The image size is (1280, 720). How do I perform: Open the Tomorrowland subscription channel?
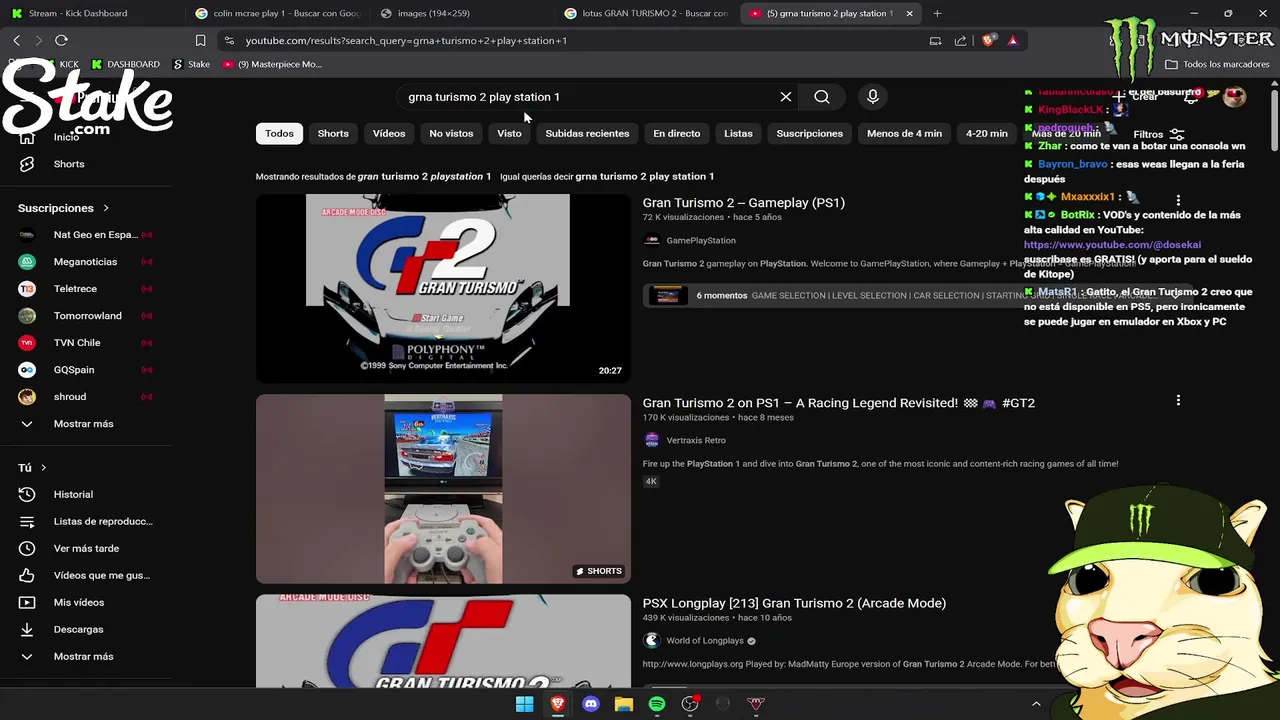click(x=87, y=316)
